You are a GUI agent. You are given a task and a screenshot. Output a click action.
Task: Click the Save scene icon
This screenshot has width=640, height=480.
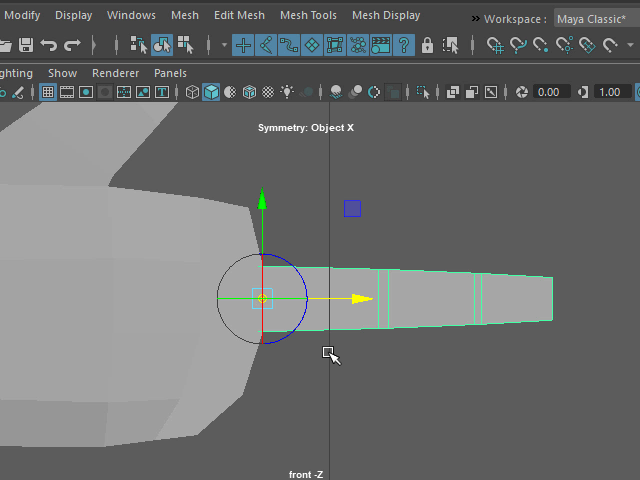pos(26,45)
